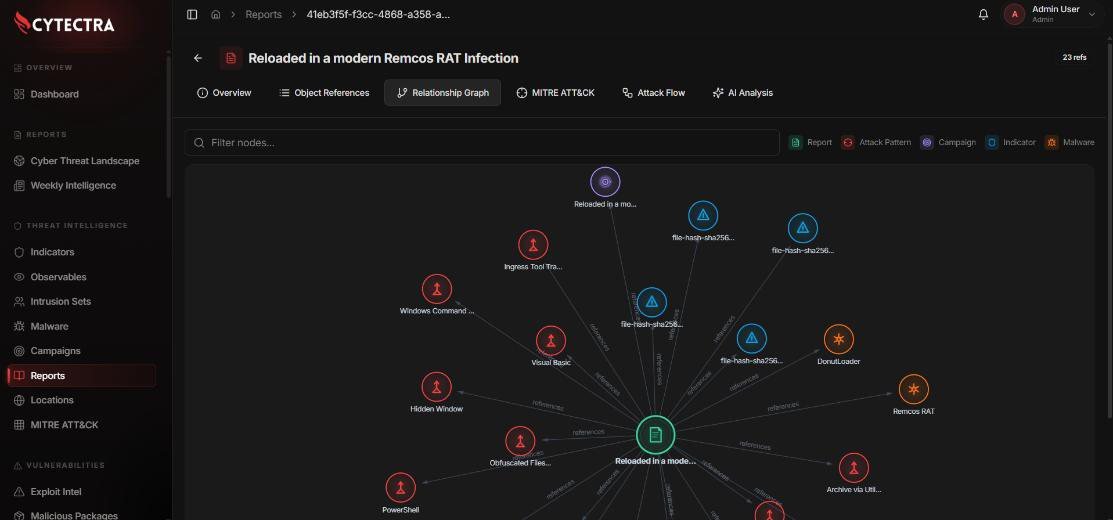This screenshot has width=1113, height=520.
Task: Click the Admin User avatar
Action: [1014, 14]
